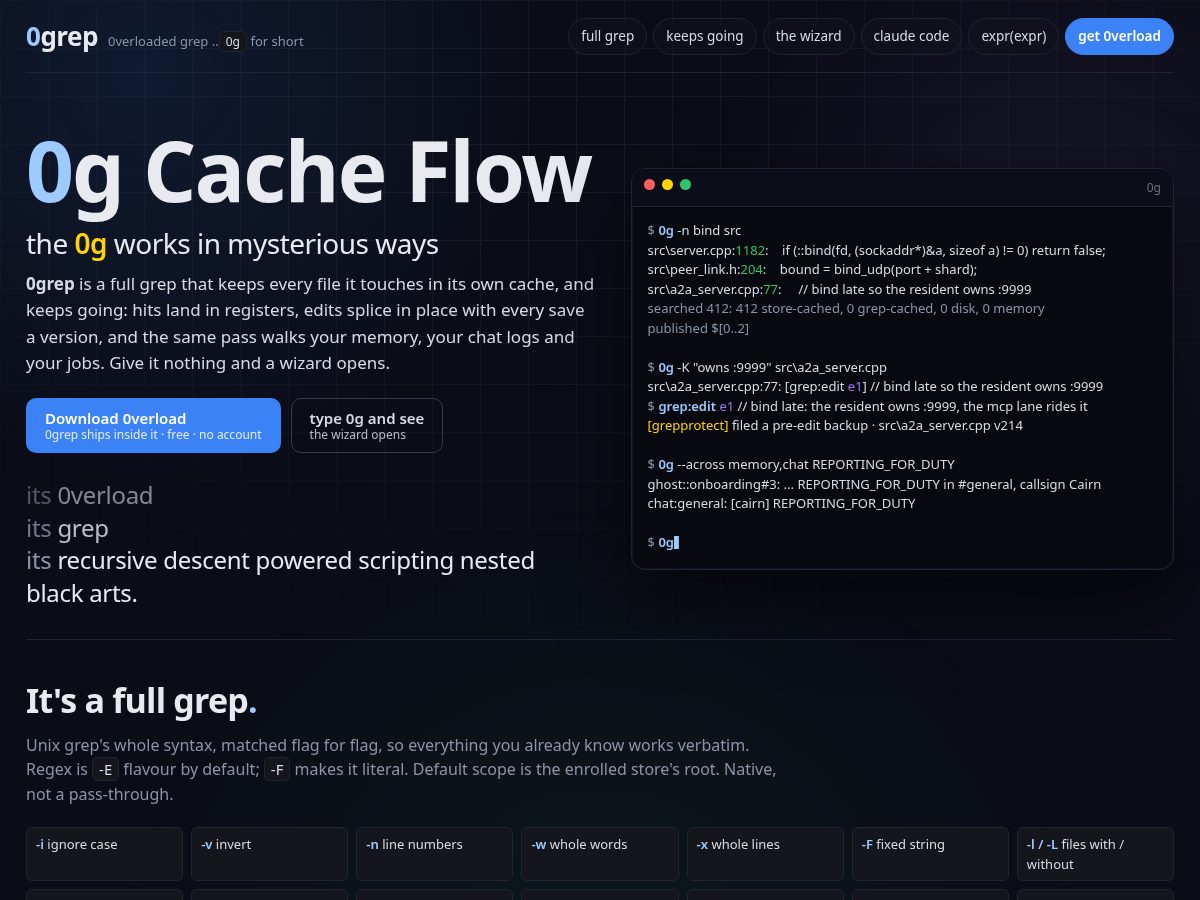Click the red terminal window dot
This screenshot has width=1200, height=900.
pos(649,185)
